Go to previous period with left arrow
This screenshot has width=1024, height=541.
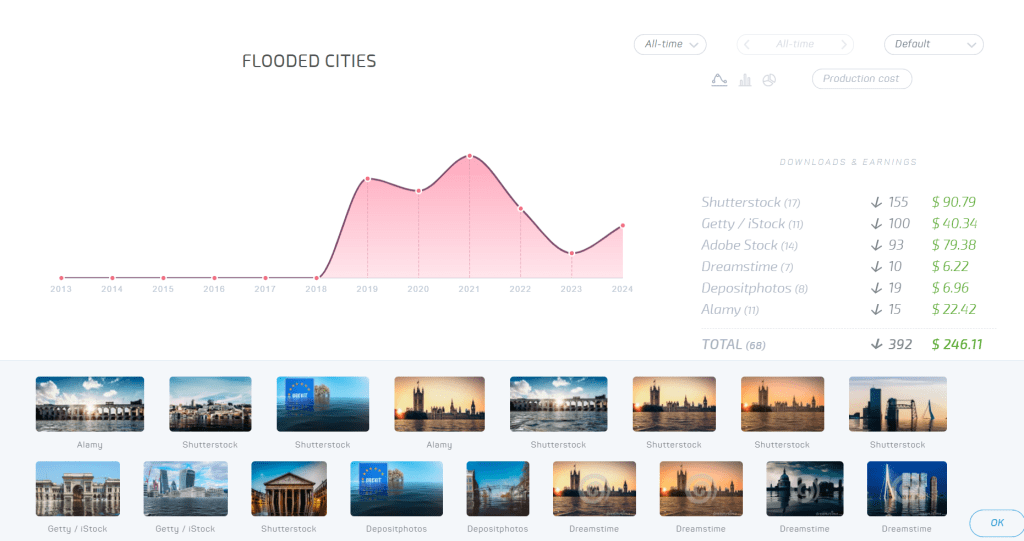click(x=747, y=44)
